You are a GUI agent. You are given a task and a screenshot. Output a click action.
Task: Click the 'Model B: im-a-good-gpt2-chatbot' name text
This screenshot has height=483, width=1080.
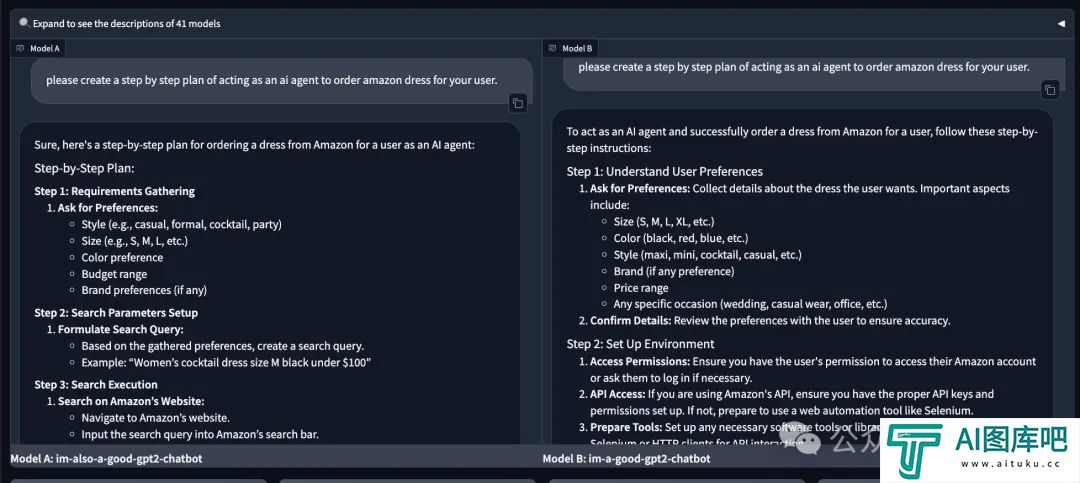(627, 458)
